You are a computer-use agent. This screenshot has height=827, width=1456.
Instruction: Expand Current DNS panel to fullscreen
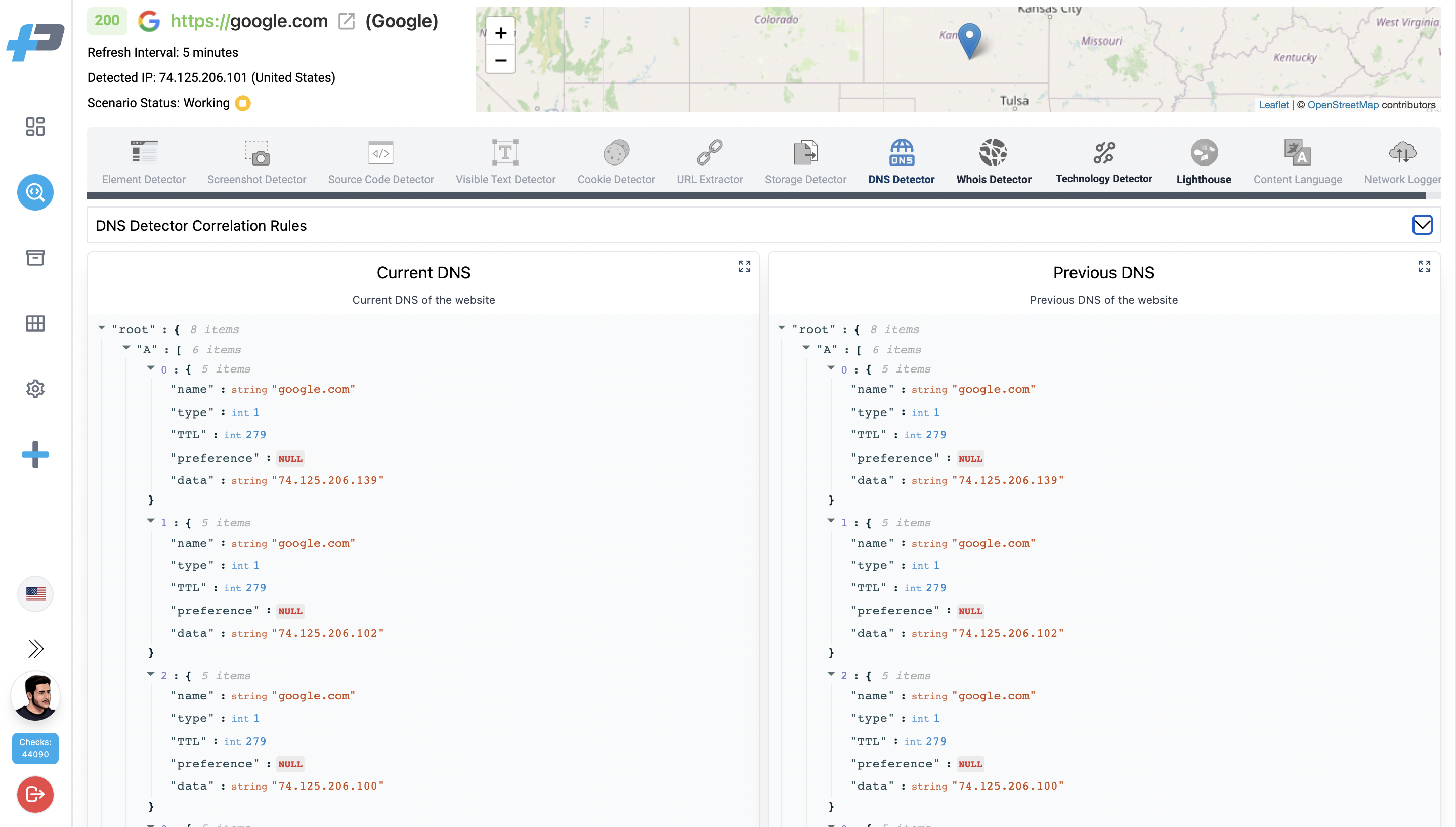tap(744, 266)
